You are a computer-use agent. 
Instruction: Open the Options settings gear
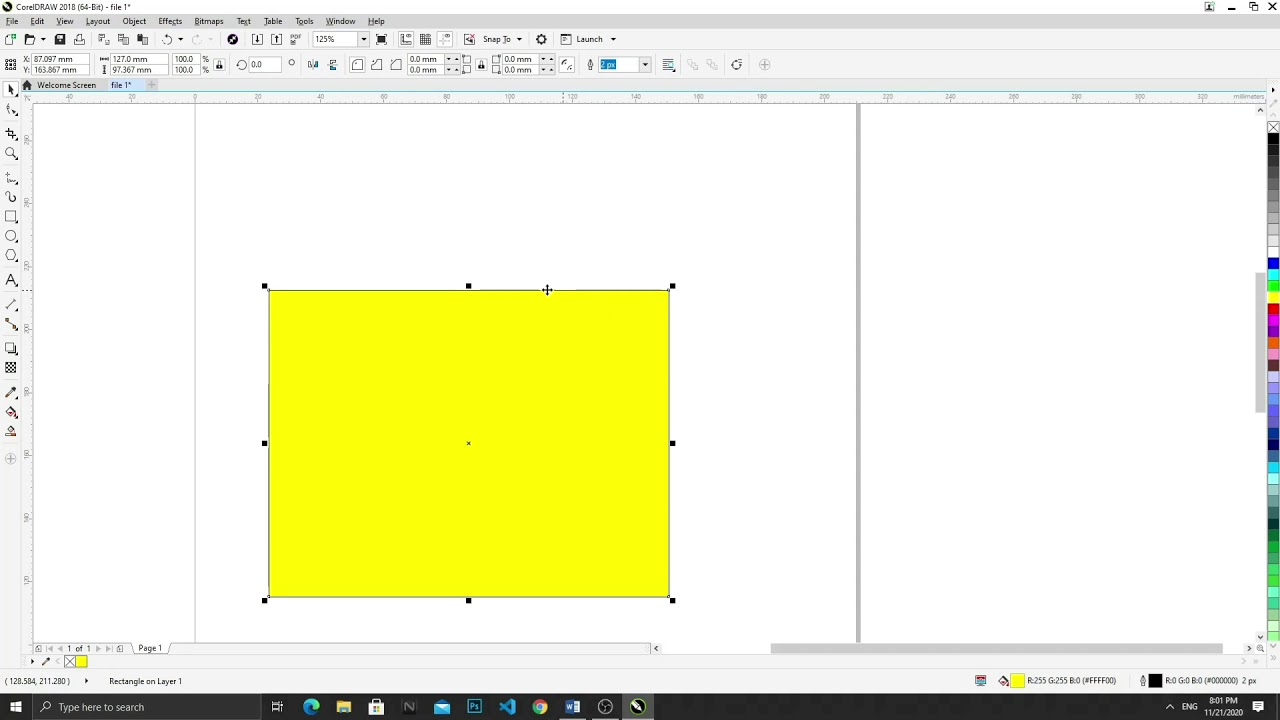[x=541, y=39]
